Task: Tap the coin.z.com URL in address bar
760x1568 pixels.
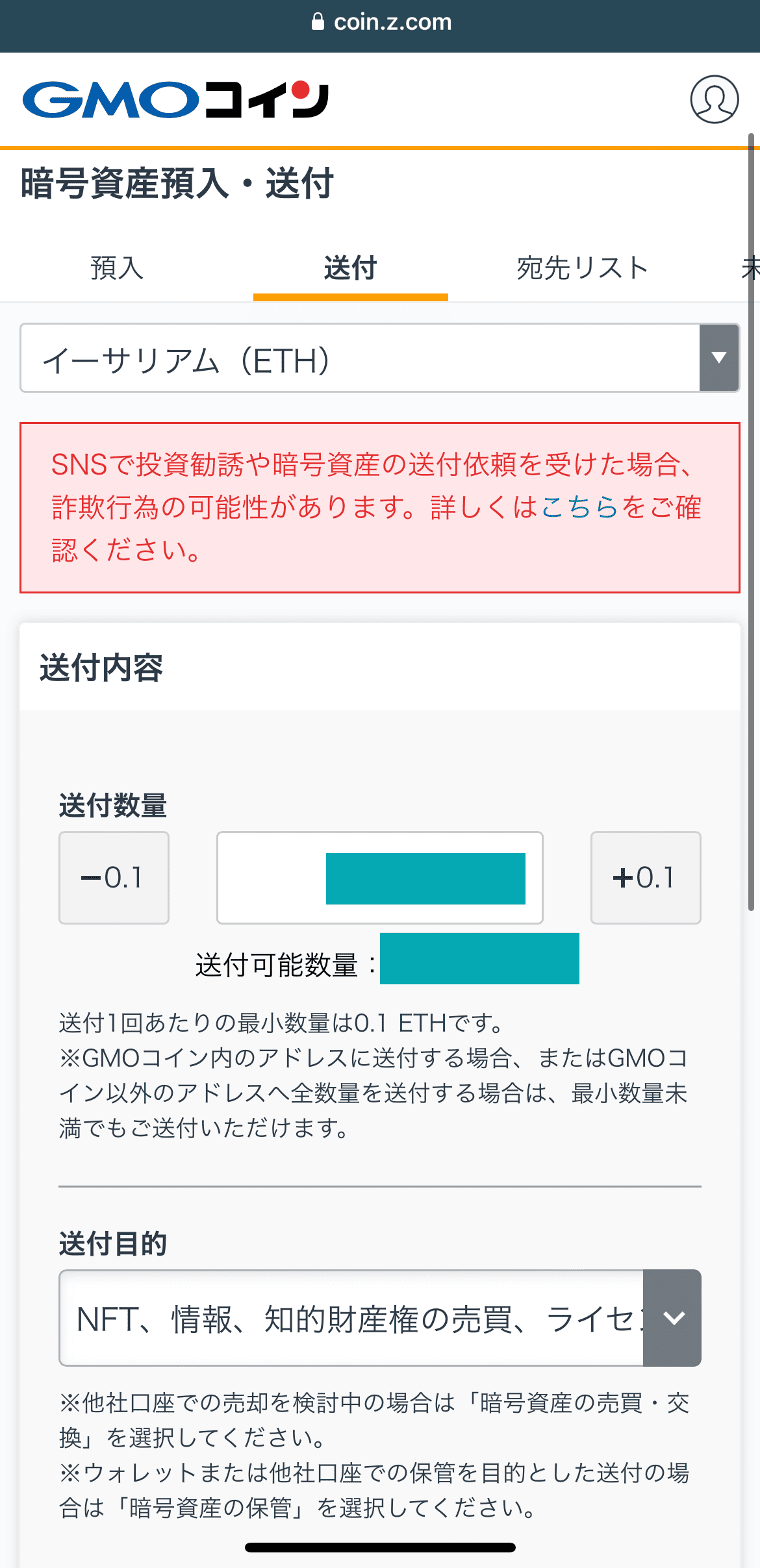Action: pos(392,22)
